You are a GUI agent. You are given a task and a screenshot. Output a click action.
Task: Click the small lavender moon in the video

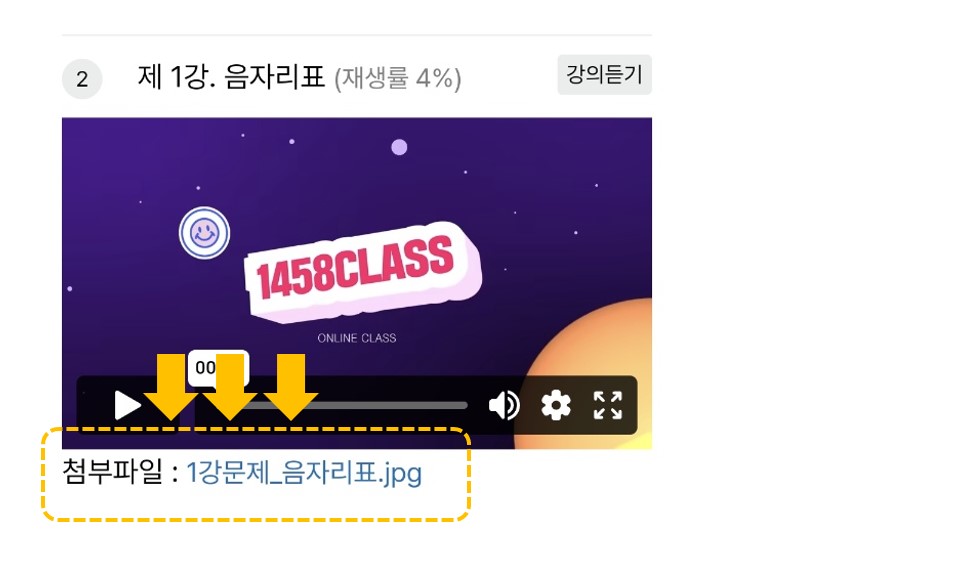tap(399, 148)
